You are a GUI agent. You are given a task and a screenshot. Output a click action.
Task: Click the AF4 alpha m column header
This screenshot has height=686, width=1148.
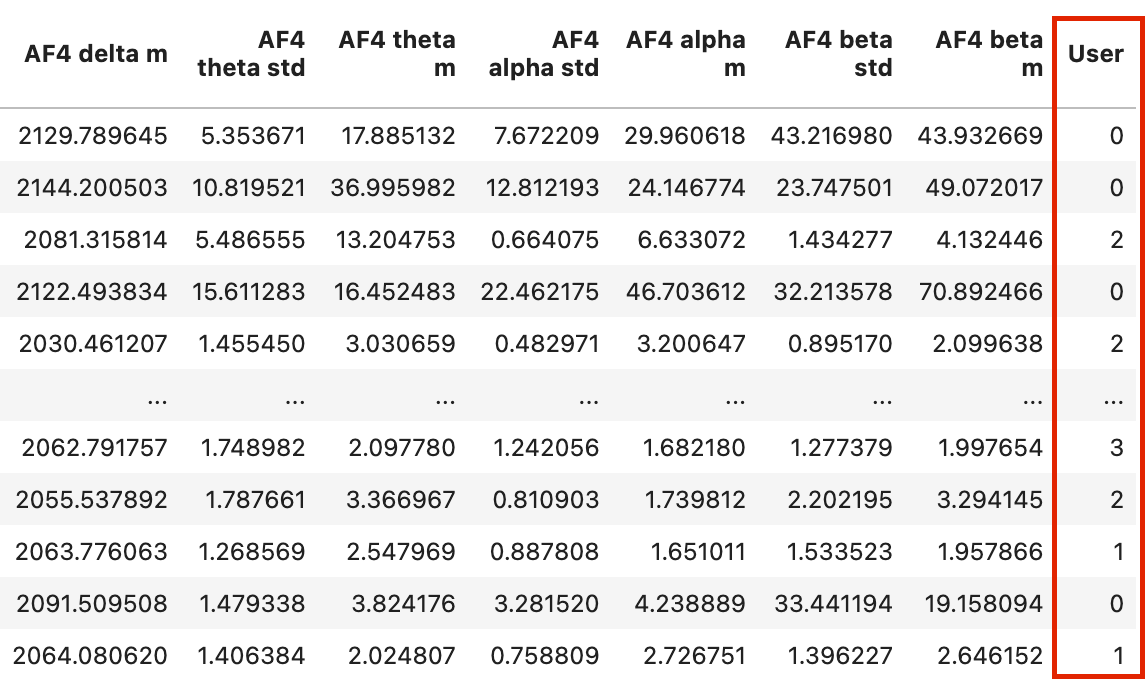click(x=685, y=53)
